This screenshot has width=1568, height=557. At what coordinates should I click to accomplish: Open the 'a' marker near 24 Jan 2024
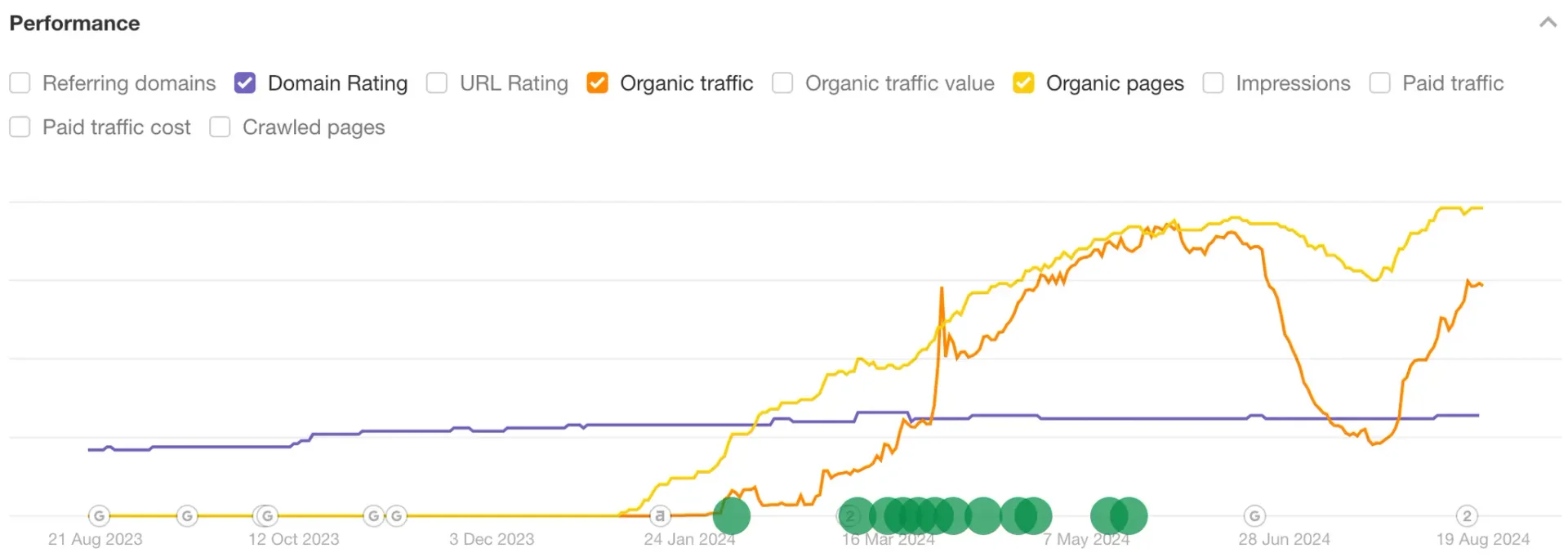(x=660, y=516)
